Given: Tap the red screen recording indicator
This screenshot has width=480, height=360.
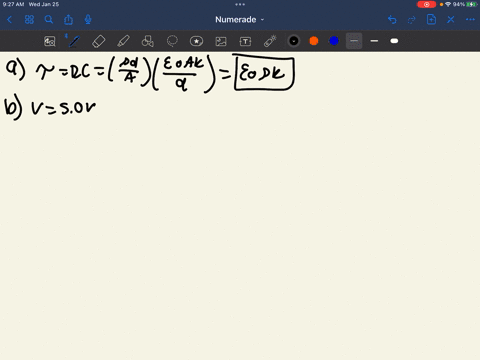Looking at the screenshot, I should pos(426,5).
